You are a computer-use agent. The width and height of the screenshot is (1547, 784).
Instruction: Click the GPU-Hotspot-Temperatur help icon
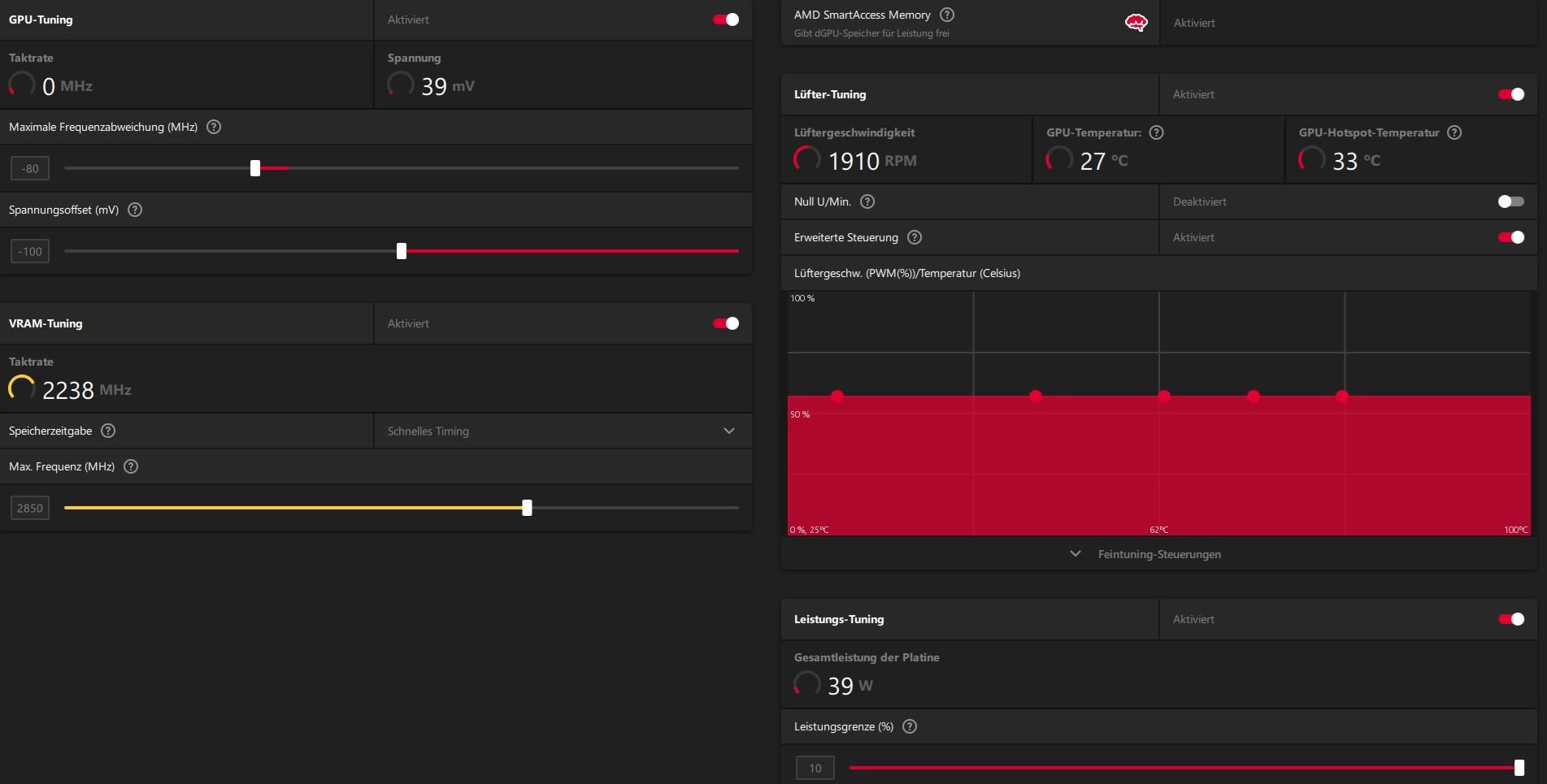point(1455,132)
